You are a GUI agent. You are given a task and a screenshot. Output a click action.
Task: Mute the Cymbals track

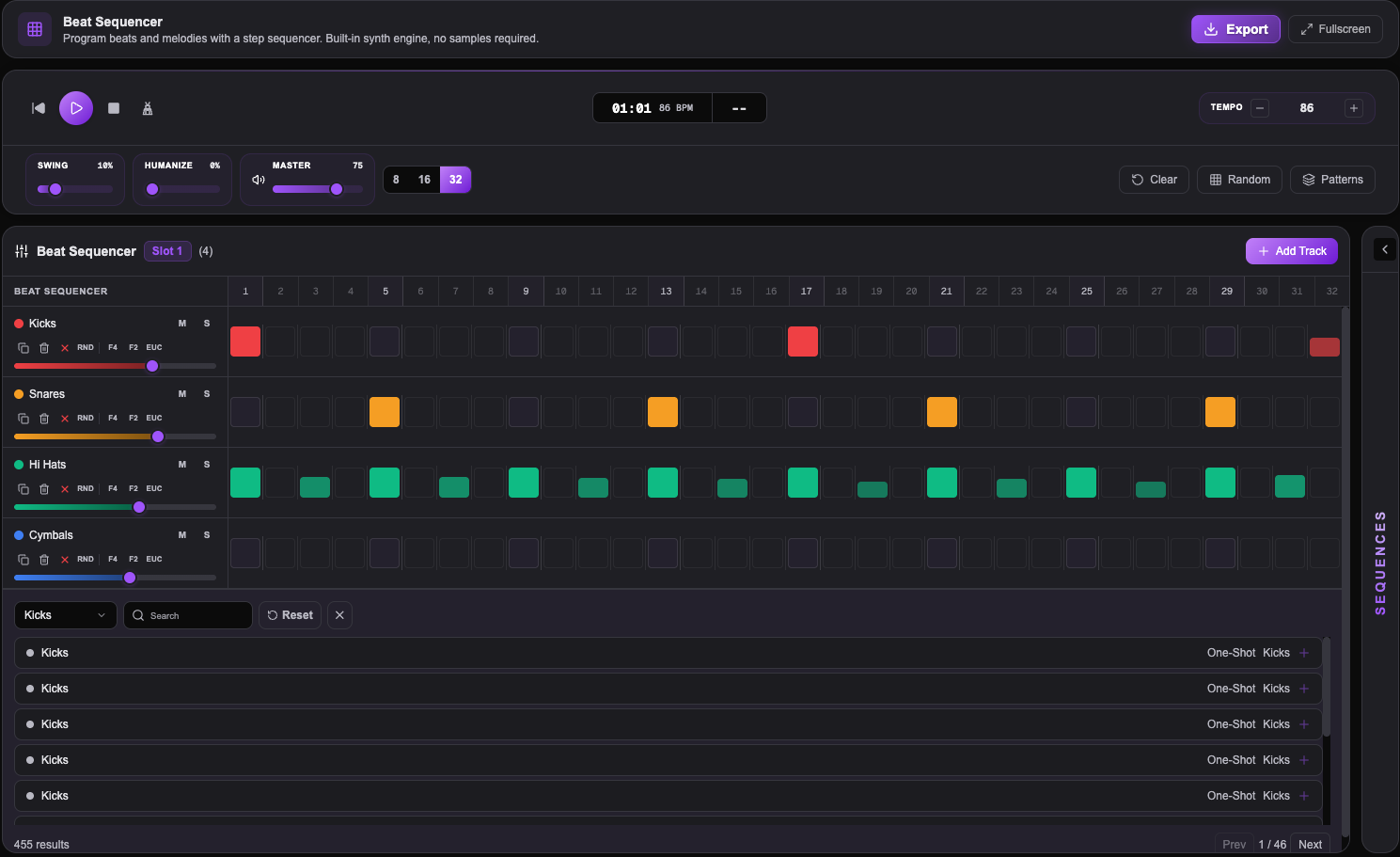182,535
